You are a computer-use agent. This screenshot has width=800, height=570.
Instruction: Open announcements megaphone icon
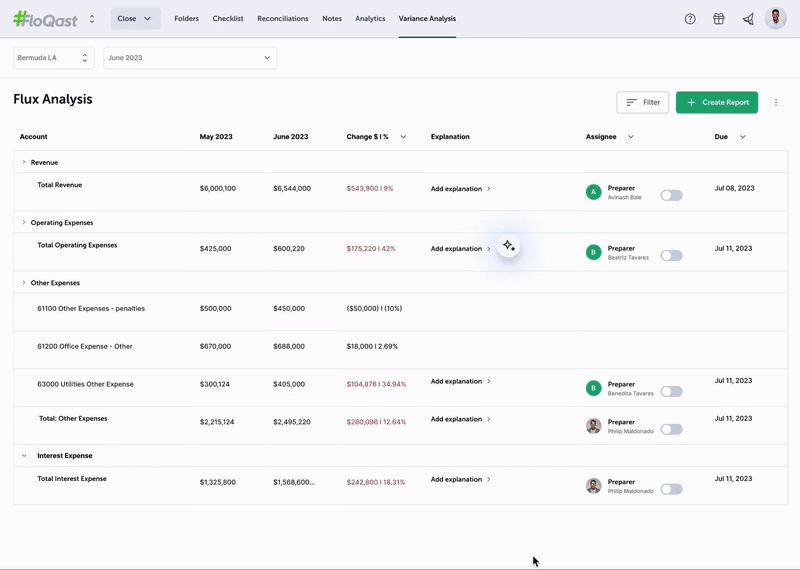tap(748, 19)
